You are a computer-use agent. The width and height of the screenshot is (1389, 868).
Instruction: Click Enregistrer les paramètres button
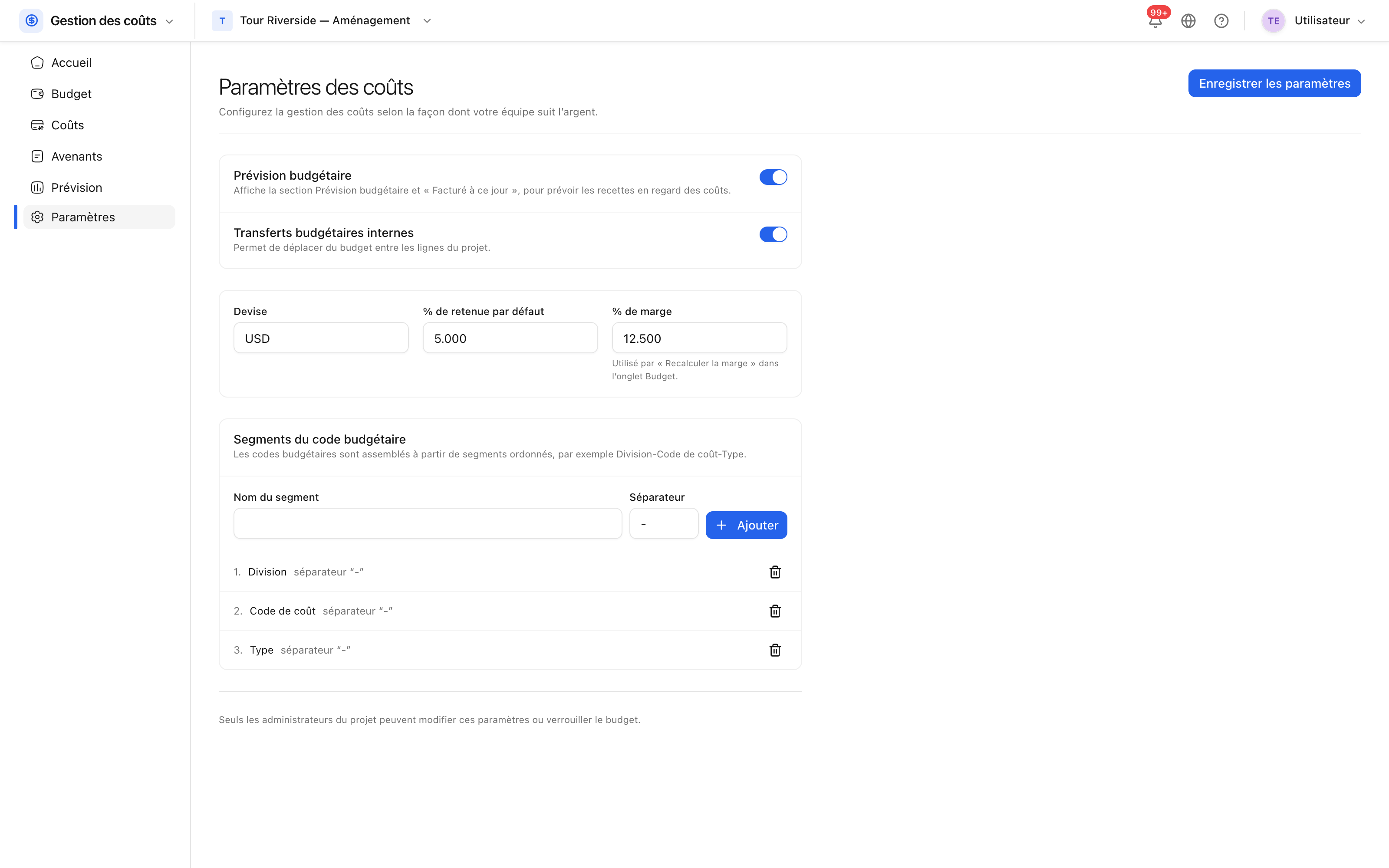[x=1274, y=83]
